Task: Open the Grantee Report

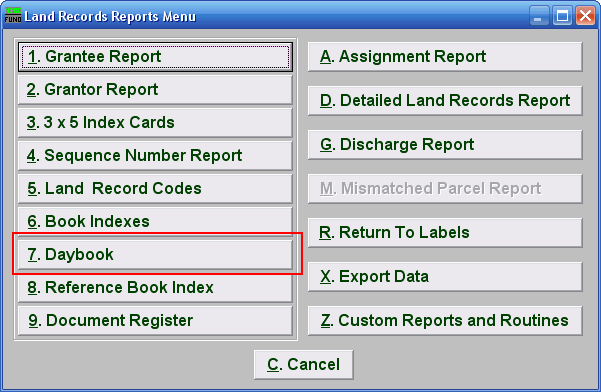Action: pos(155,57)
